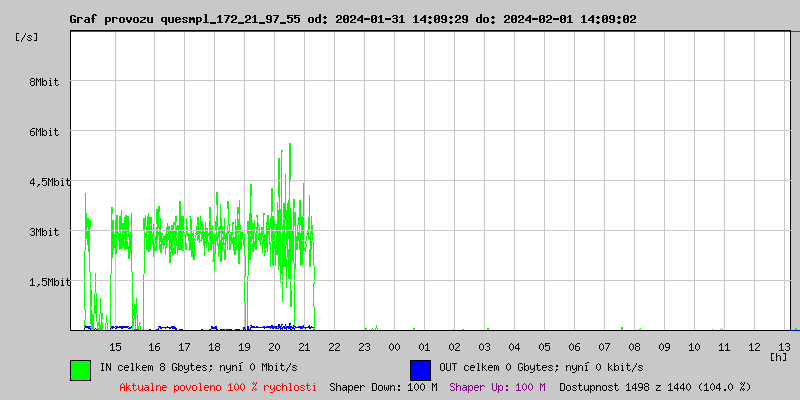Click the purple 'Shaper Up: 100 M' label
This screenshot has width=800, height=400.
tap(497, 387)
